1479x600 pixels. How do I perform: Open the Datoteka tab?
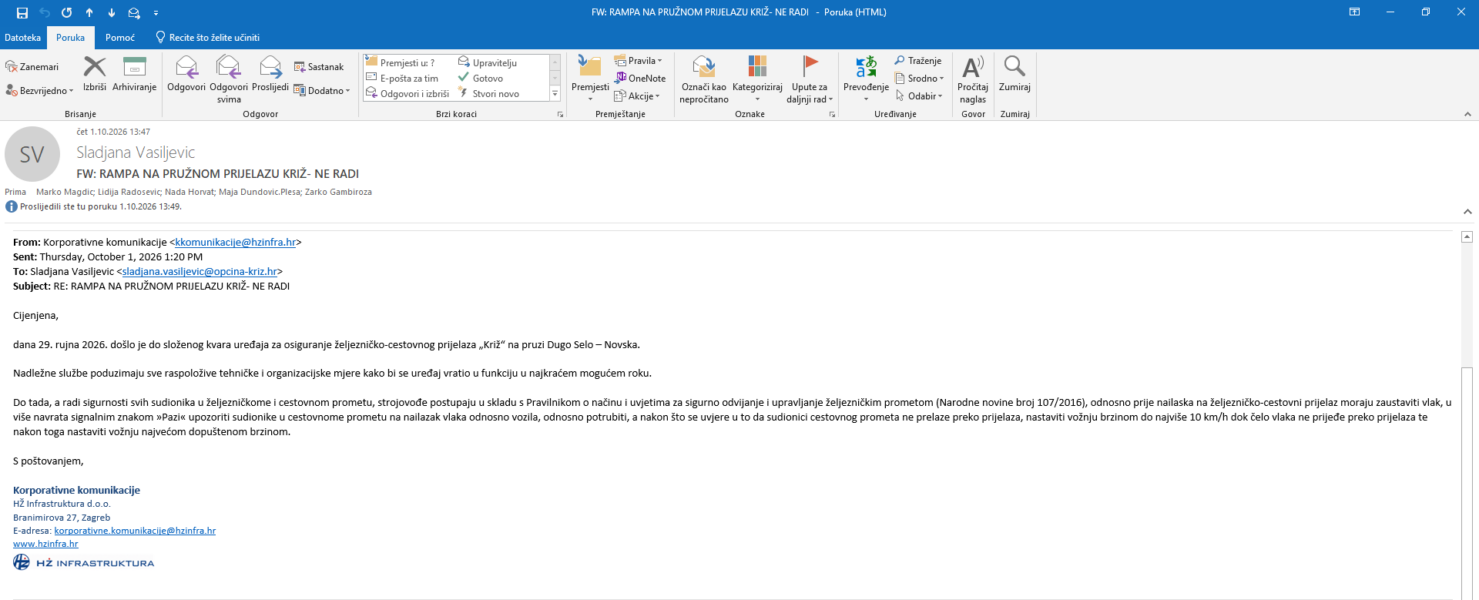click(23, 38)
